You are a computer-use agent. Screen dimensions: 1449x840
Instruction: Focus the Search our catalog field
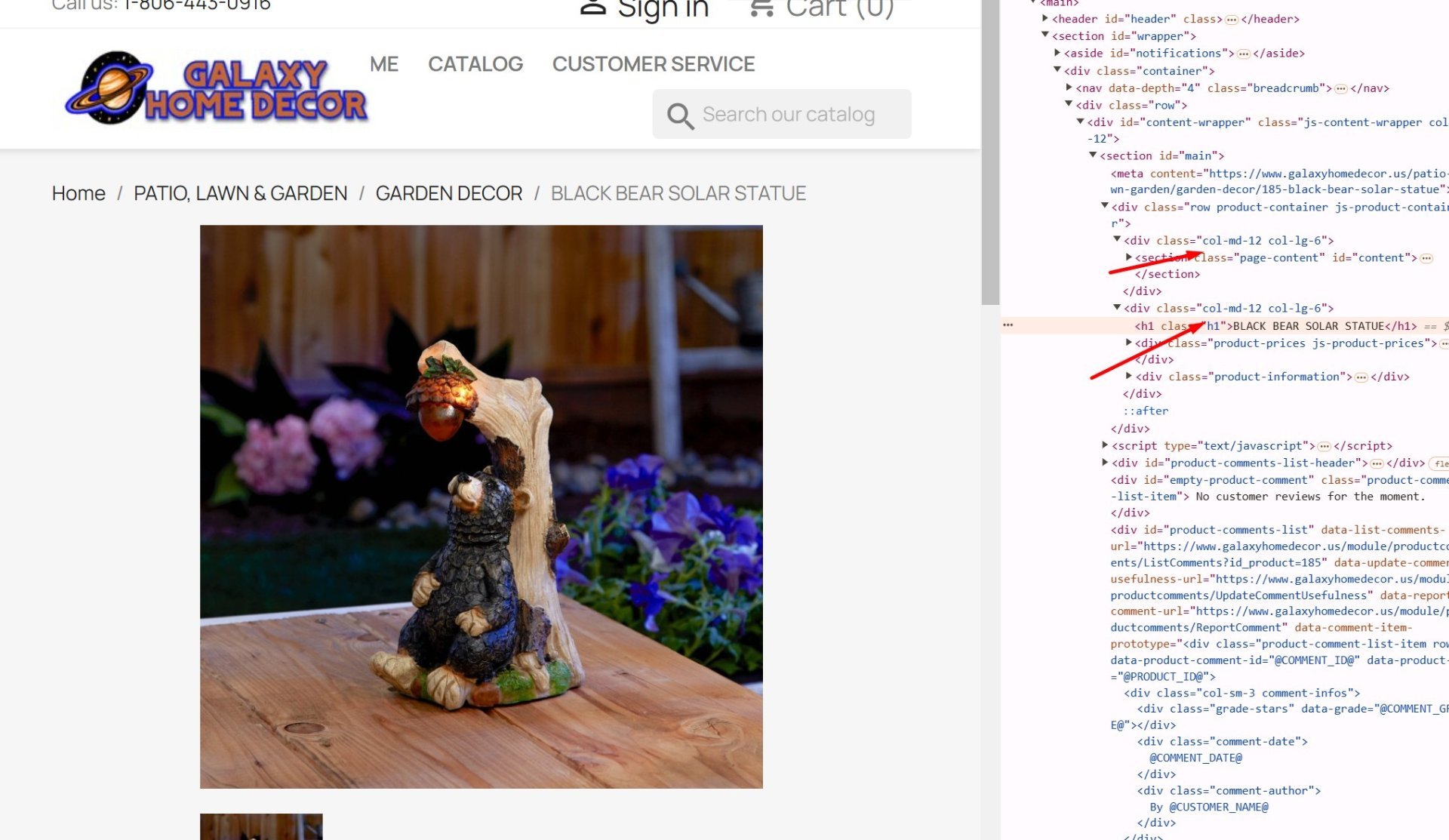coord(782,114)
